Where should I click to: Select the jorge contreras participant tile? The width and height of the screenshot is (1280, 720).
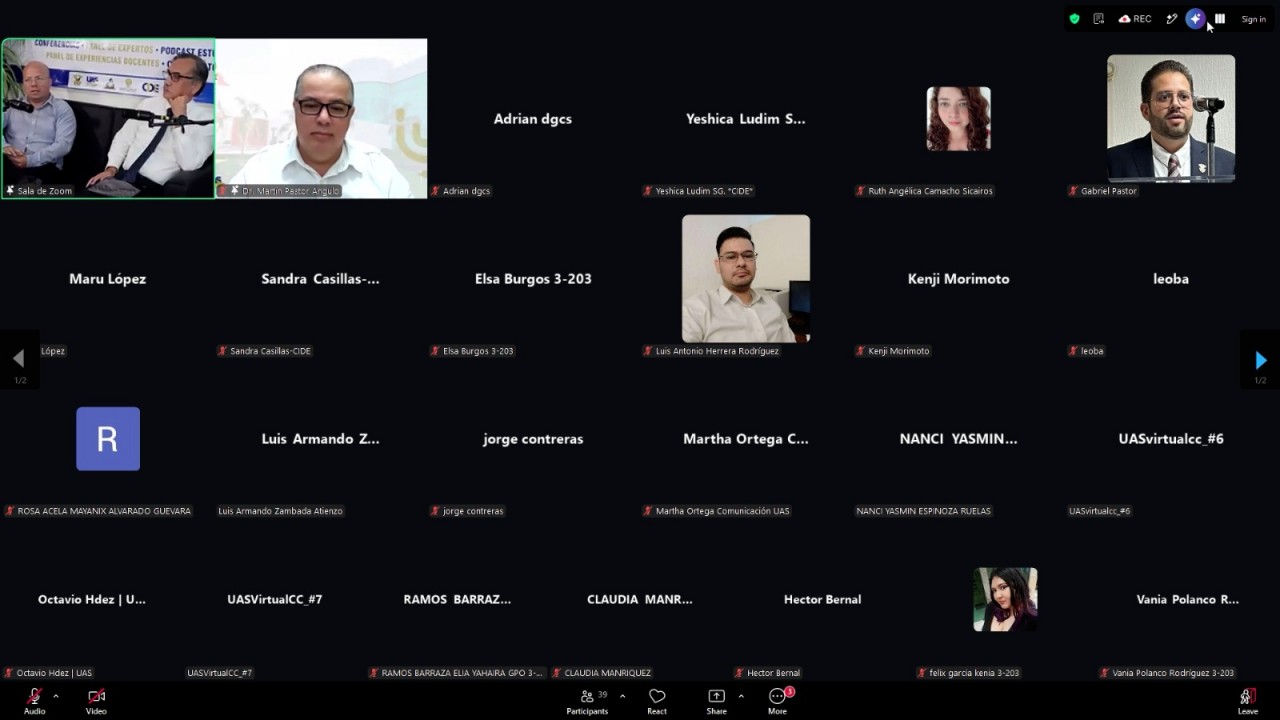[533, 439]
